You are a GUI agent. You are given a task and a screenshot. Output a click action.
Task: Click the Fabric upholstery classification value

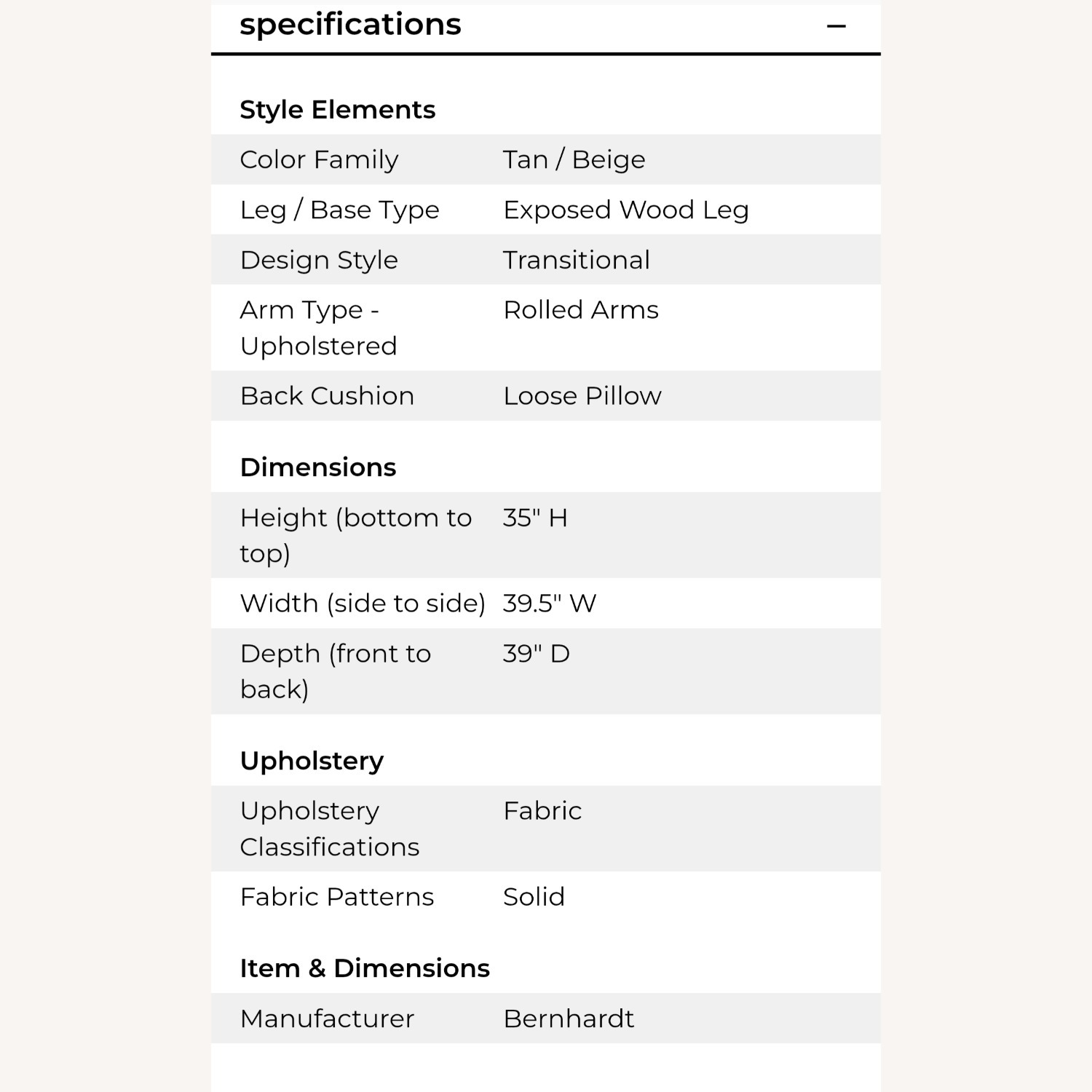coord(542,811)
